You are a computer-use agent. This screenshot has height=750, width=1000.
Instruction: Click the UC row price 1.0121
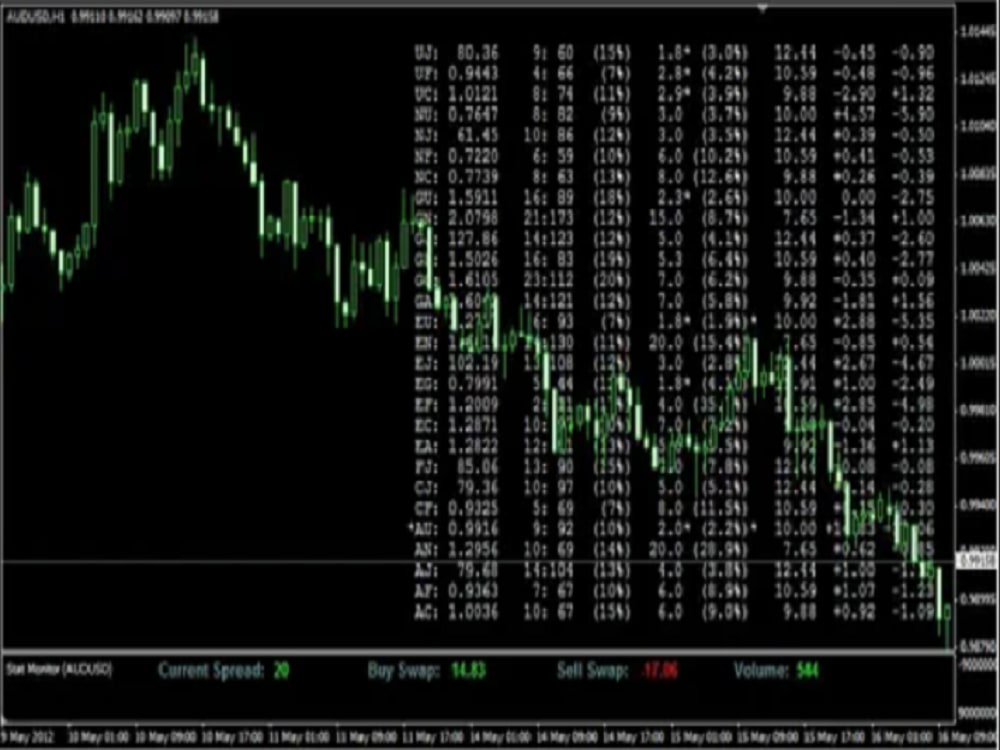[473, 94]
